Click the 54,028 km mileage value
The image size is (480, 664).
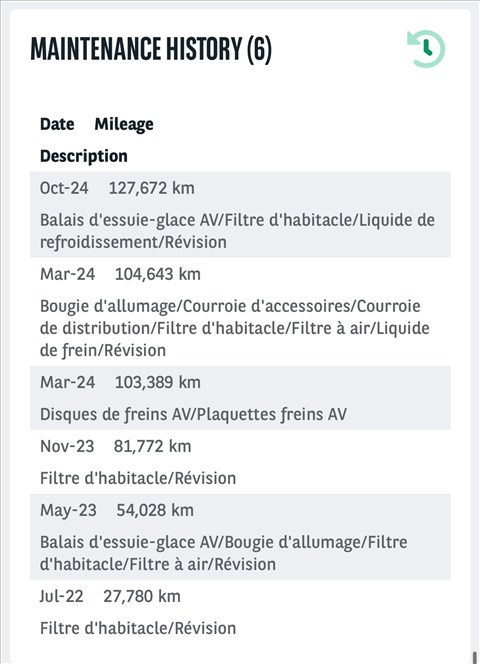[155, 510]
